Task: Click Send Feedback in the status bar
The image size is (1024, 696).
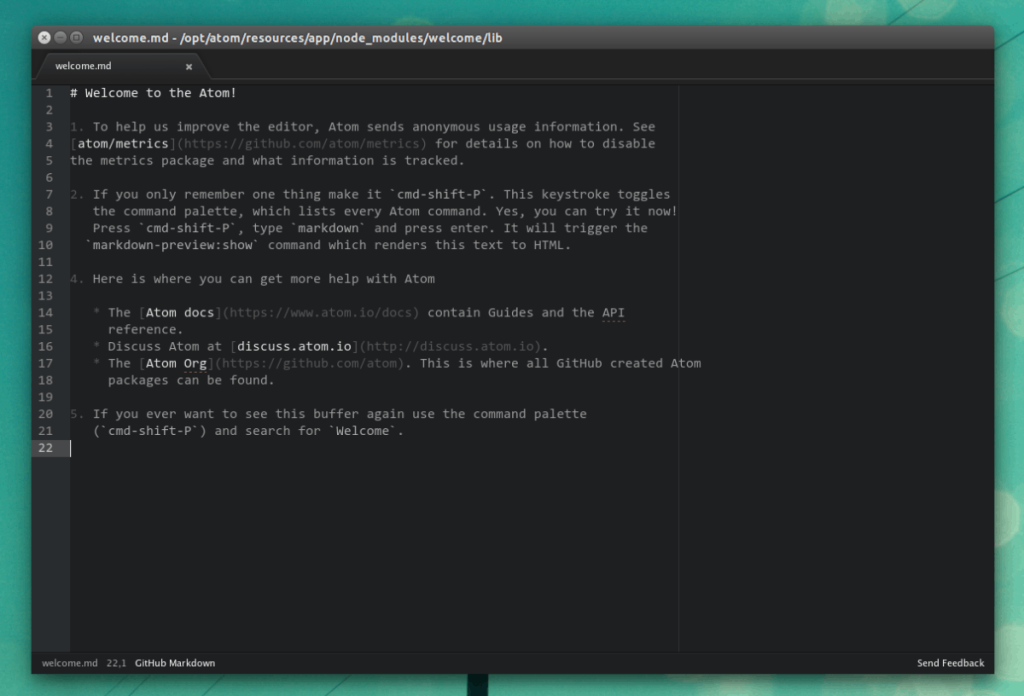Action: pos(949,662)
